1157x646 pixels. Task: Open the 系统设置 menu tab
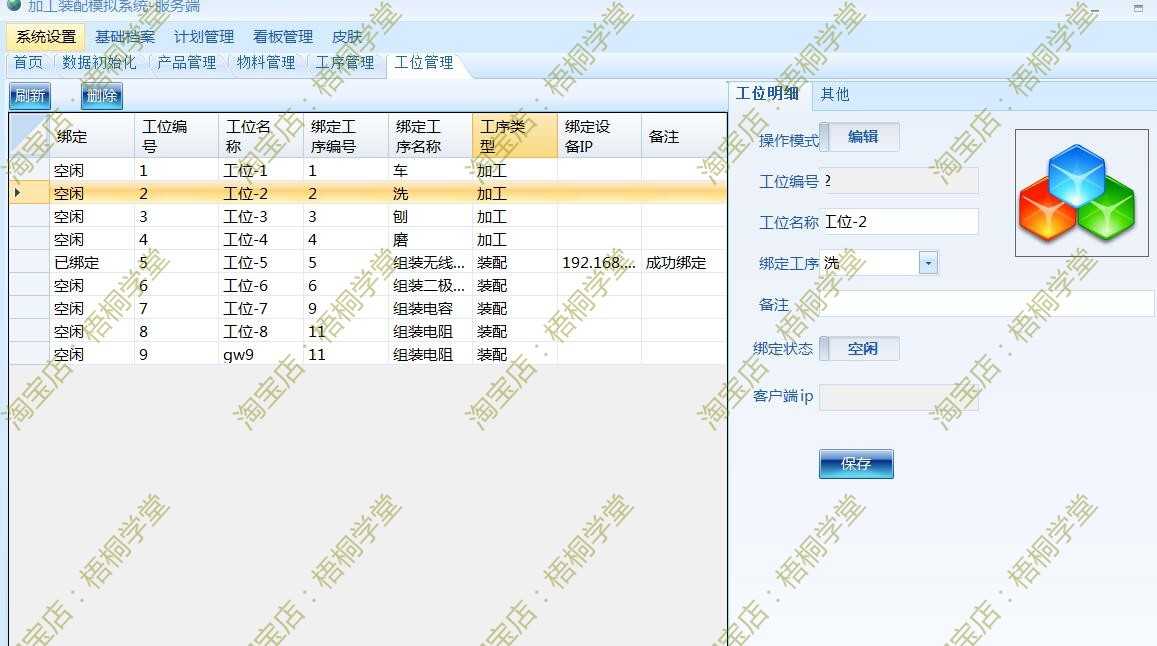[x=46, y=37]
